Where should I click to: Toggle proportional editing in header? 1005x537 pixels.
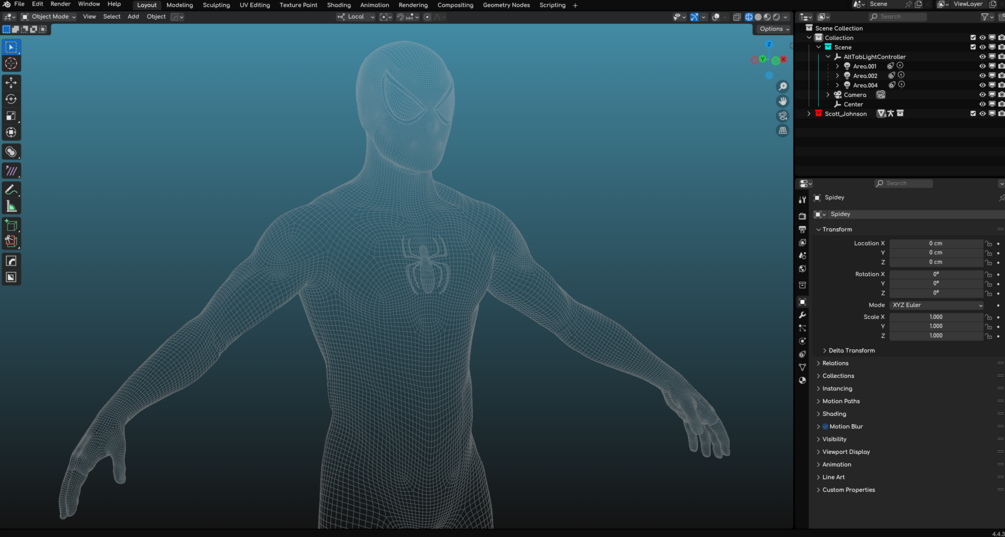428,17
